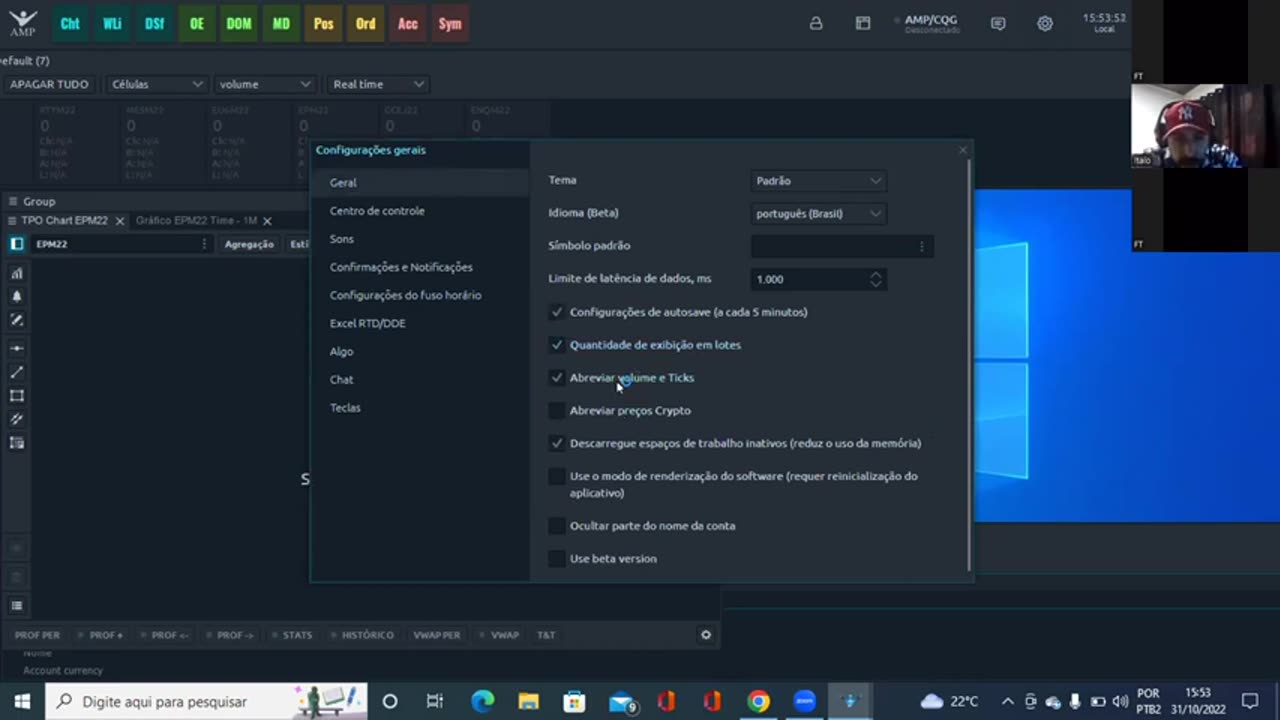Image resolution: width=1280 pixels, height=720 pixels.
Task: Click the alert bell in chart sidebar
Action: 17,297
